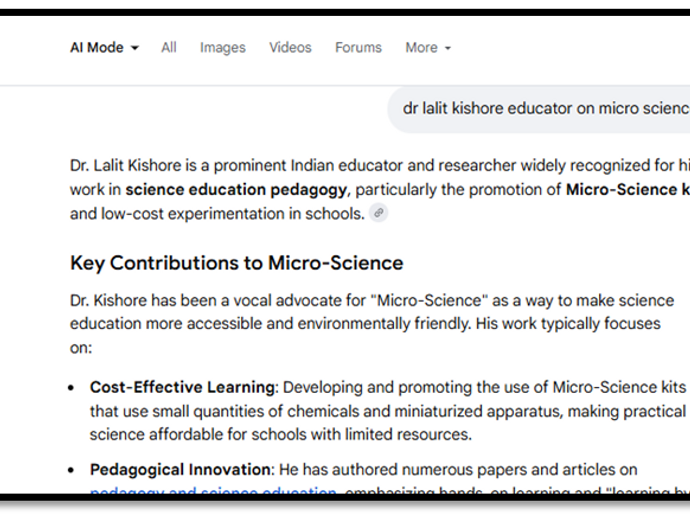Open the pedagogy and science education link

point(212,490)
